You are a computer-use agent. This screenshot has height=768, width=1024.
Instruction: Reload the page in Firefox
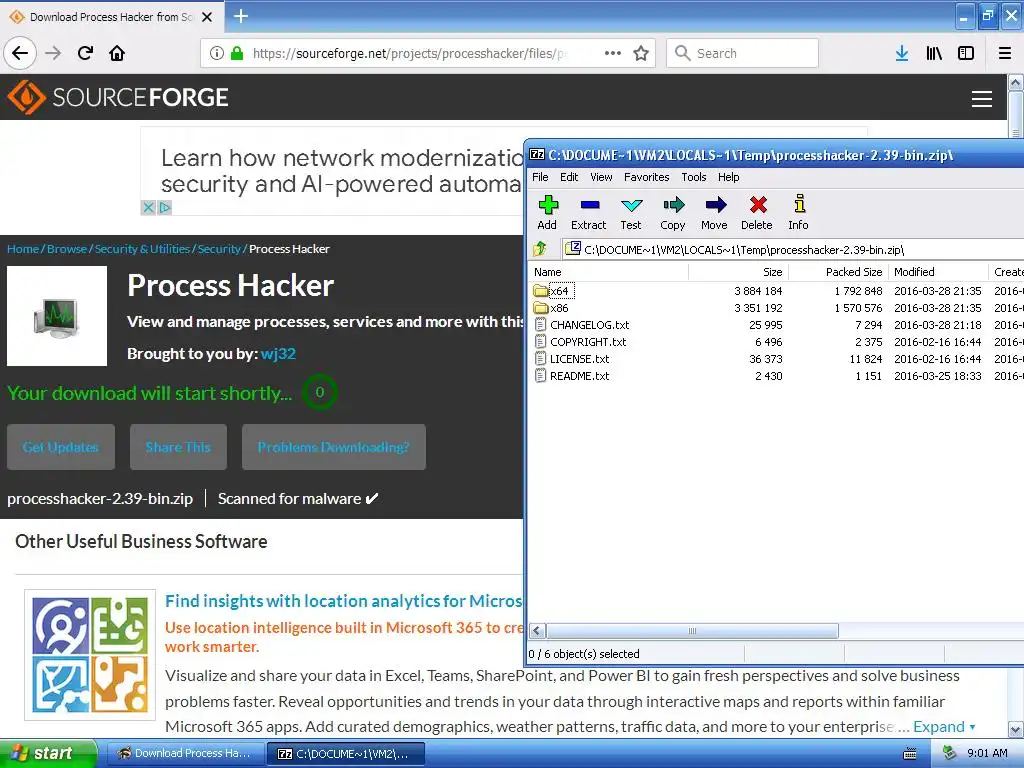click(x=85, y=53)
